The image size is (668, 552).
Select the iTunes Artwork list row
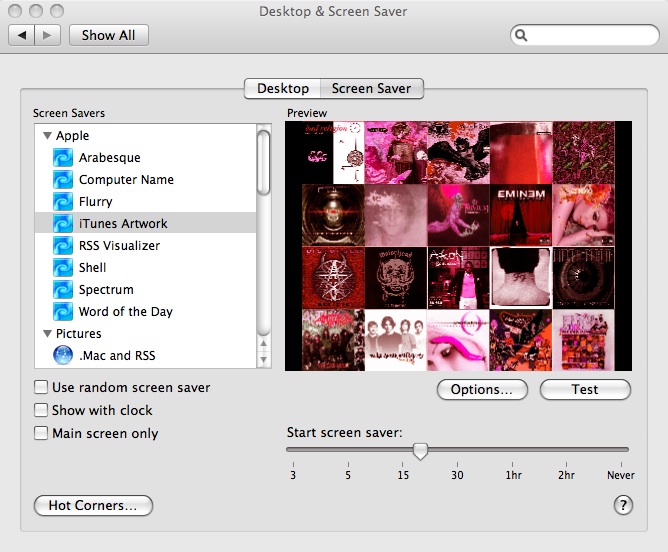(x=145, y=224)
